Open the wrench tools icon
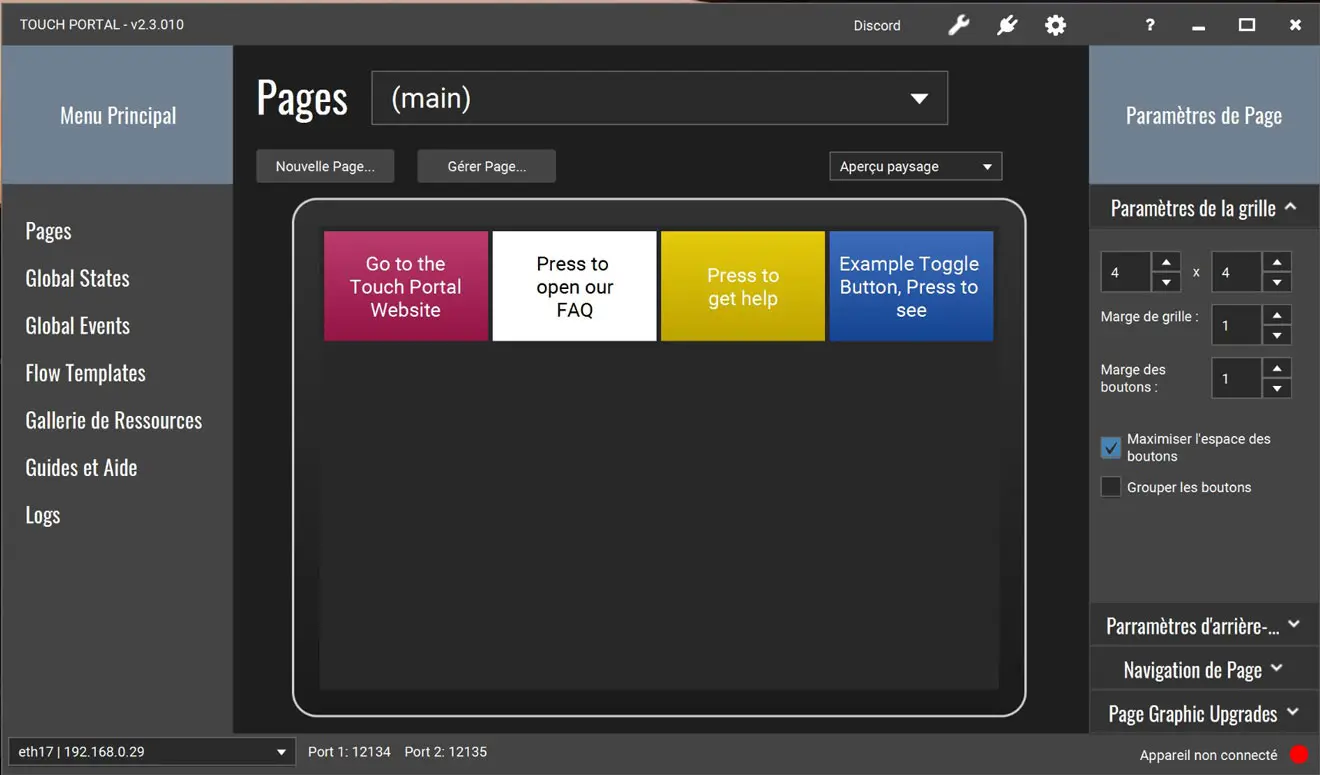 click(x=959, y=25)
